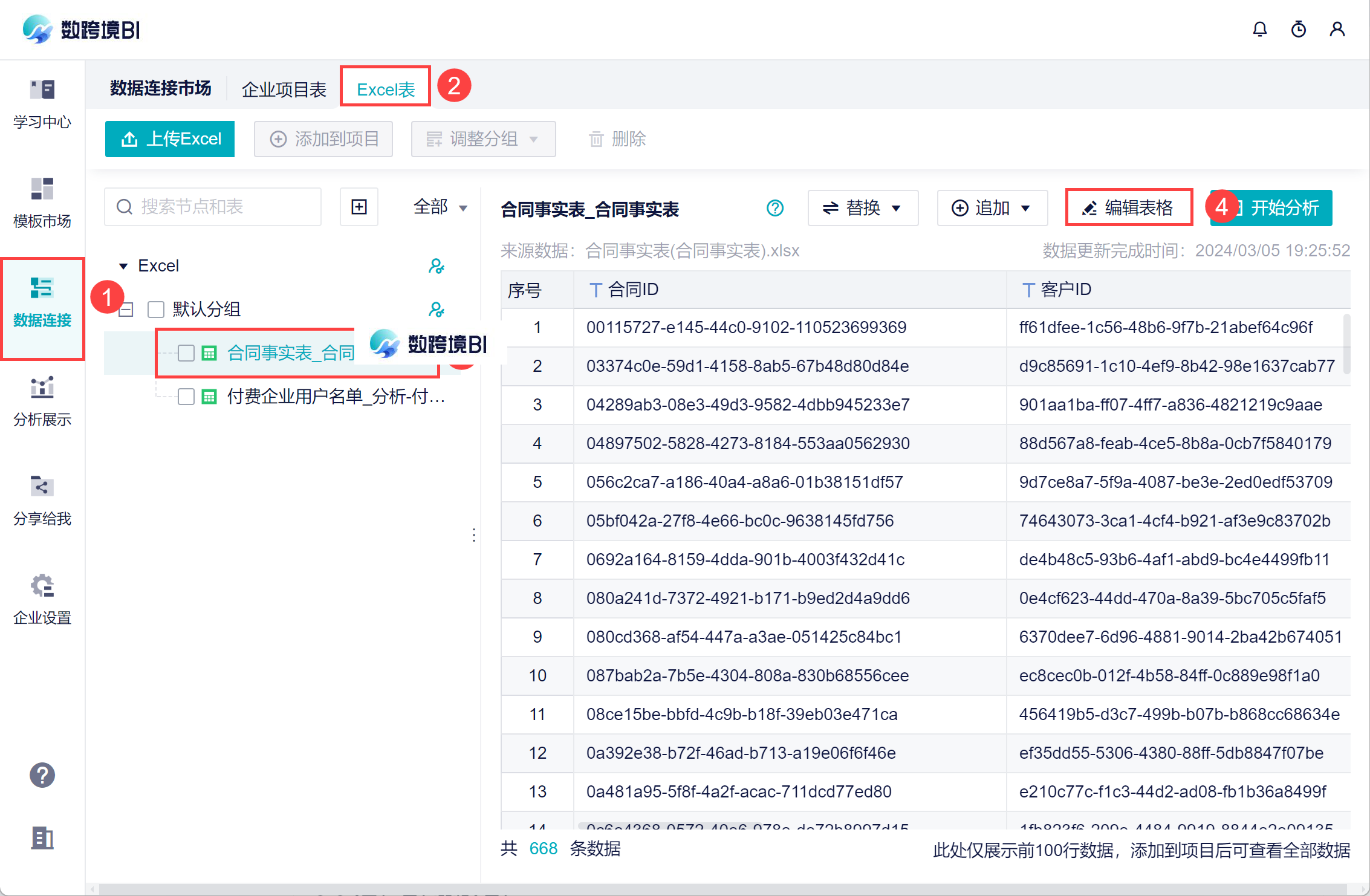The height and width of the screenshot is (896, 1370).
Task: Switch to the 企业项目表 tab
Action: pyautogui.click(x=284, y=89)
